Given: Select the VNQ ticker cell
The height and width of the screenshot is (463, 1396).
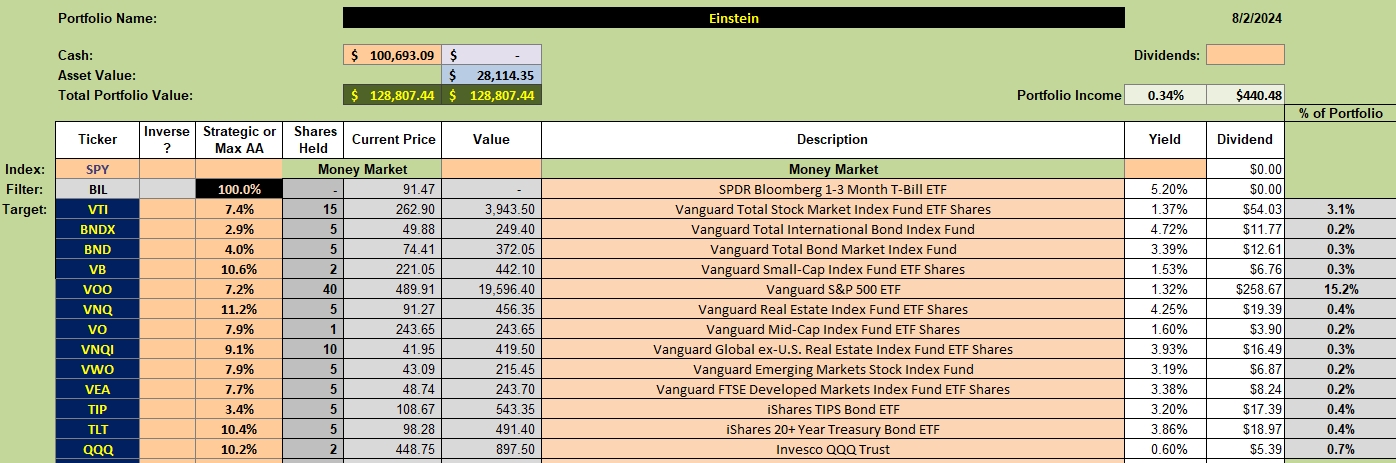Looking at the screenshot, I should (97, 309).
